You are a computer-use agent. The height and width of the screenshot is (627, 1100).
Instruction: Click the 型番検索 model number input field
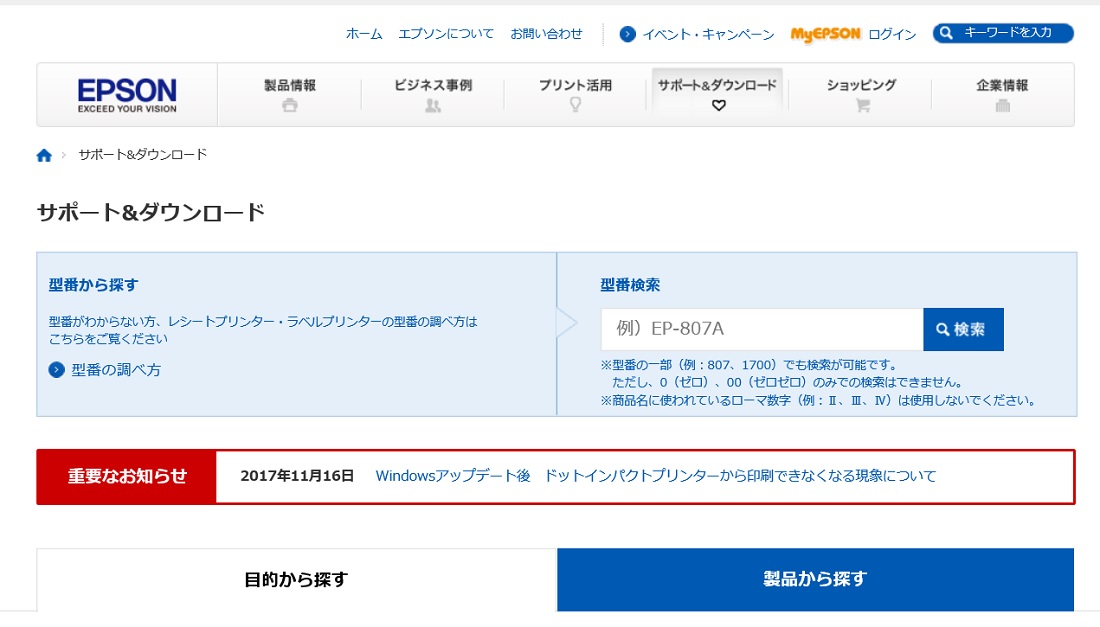tap(761, 329)
